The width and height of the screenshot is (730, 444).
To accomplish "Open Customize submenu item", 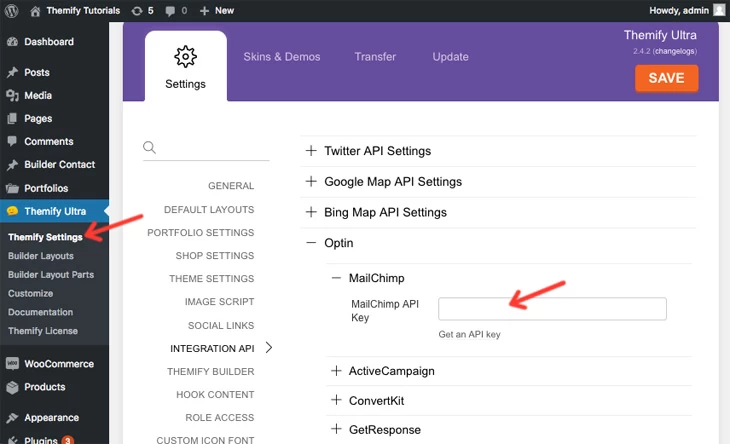I will click(x=30, y=293).
